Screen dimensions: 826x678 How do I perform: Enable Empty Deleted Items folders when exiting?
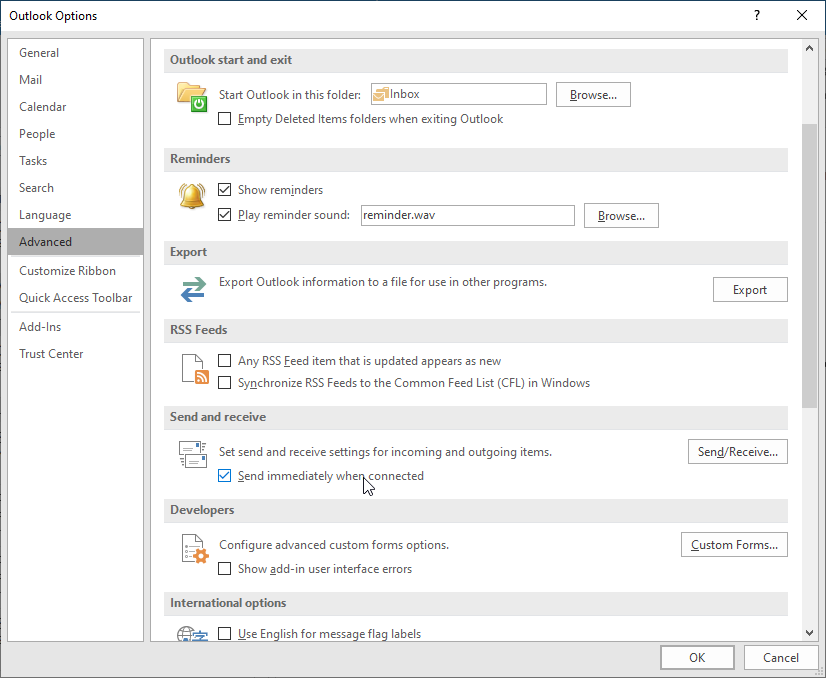224,119
